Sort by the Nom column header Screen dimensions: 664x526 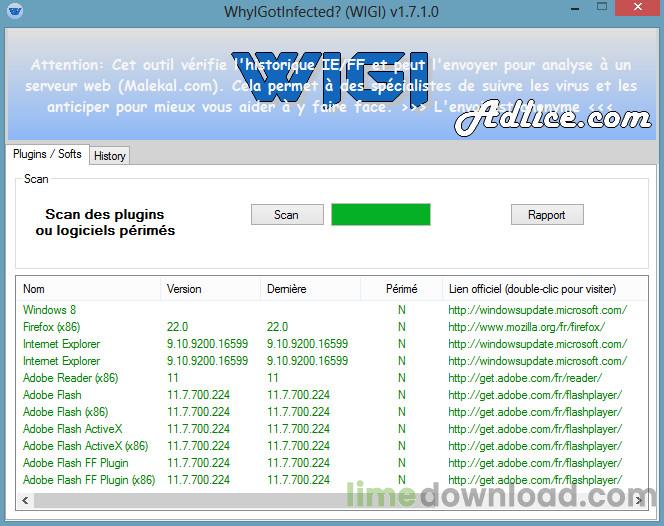coord(89,289)
